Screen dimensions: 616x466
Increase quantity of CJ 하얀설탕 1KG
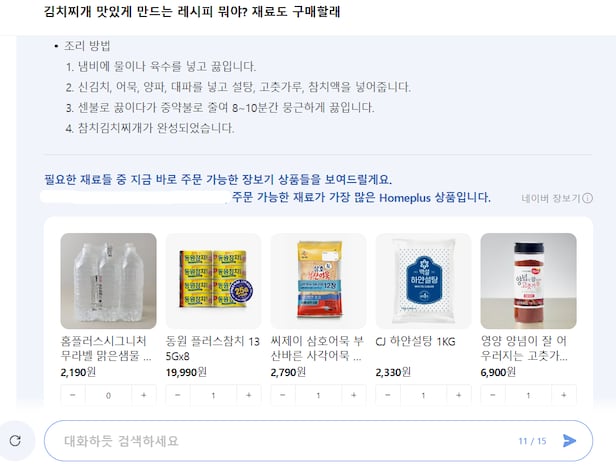[x=458, y=395]
